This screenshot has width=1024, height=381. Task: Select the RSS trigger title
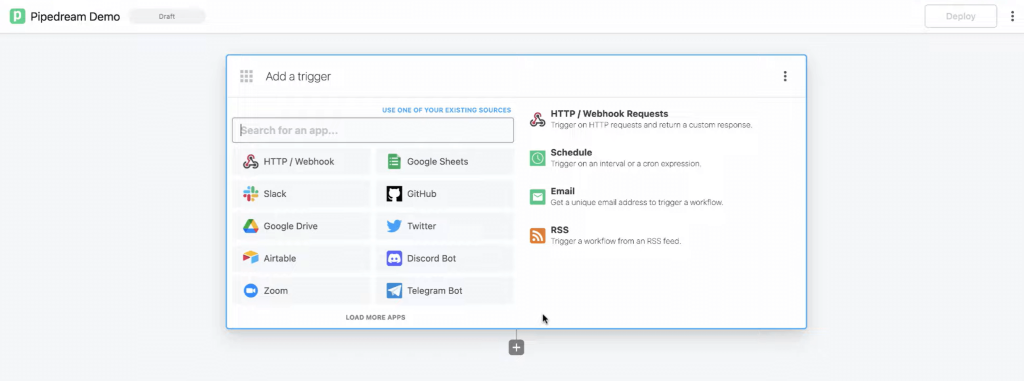pyautogui.click(x=560, y=230)
